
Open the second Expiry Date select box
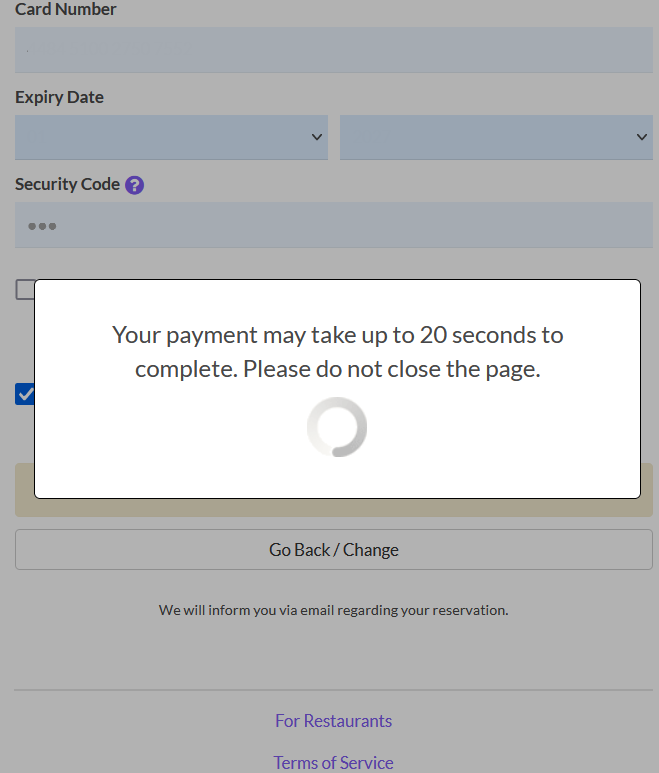(496, 137)
